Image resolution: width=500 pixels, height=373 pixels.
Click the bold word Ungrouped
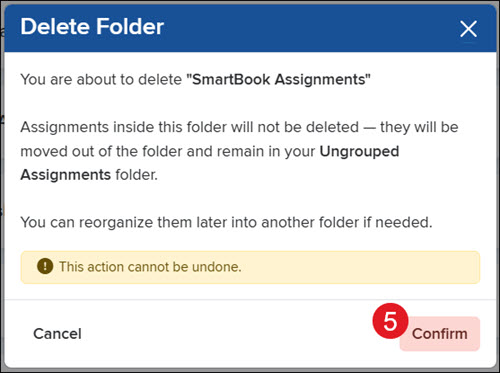click(359, 152)
